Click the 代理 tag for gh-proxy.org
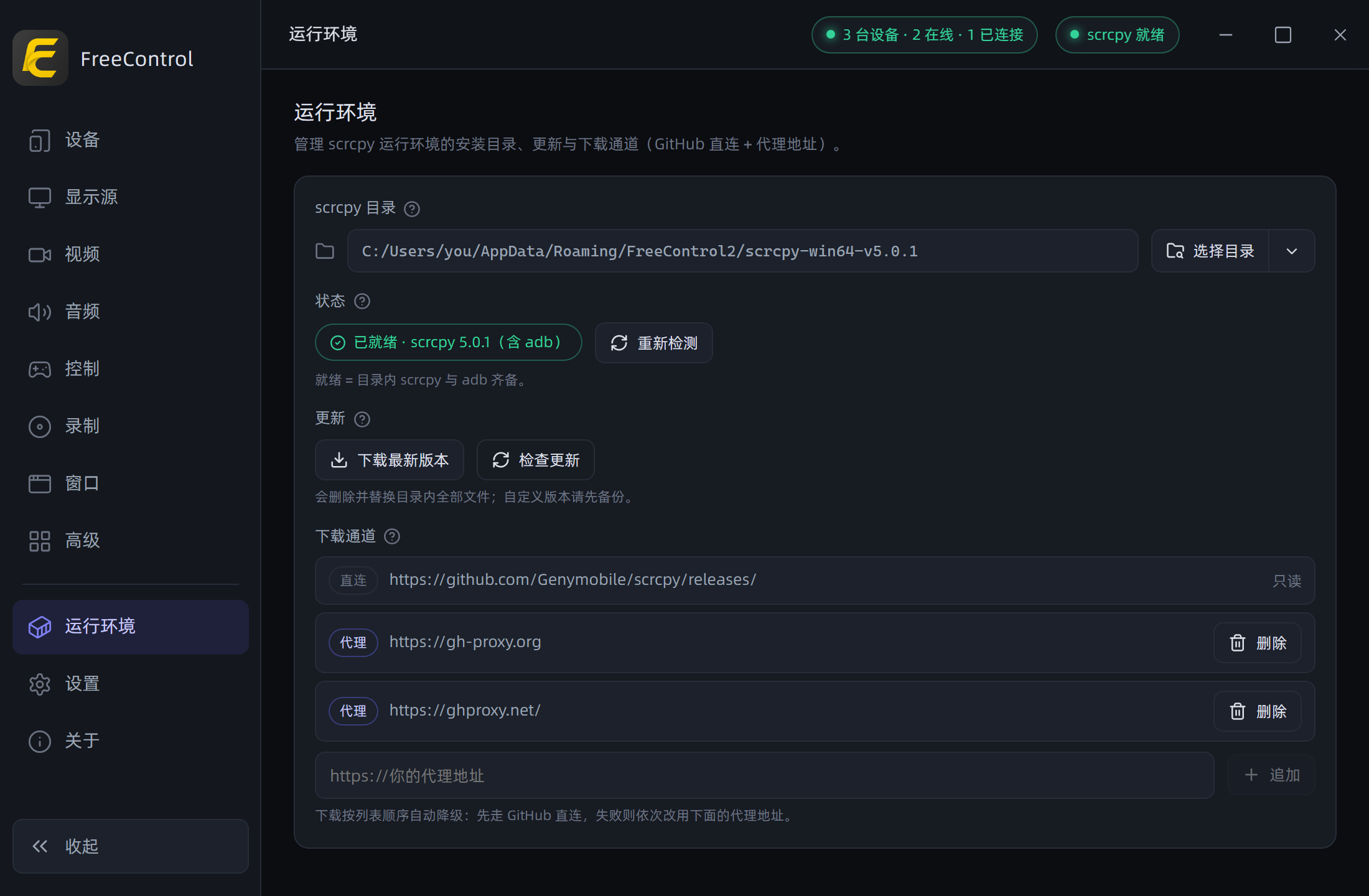 (x=353, y=643)
